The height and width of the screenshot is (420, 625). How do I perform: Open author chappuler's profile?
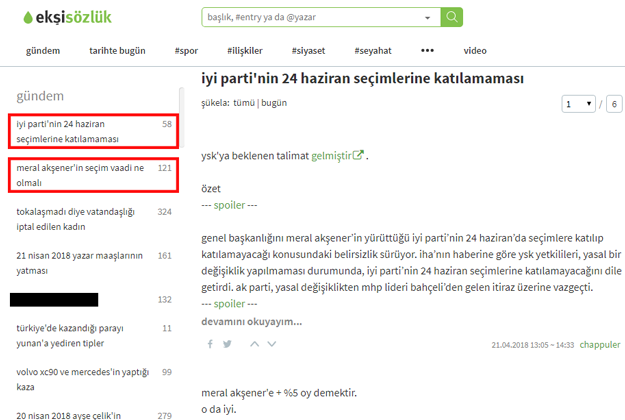point(600,345)
